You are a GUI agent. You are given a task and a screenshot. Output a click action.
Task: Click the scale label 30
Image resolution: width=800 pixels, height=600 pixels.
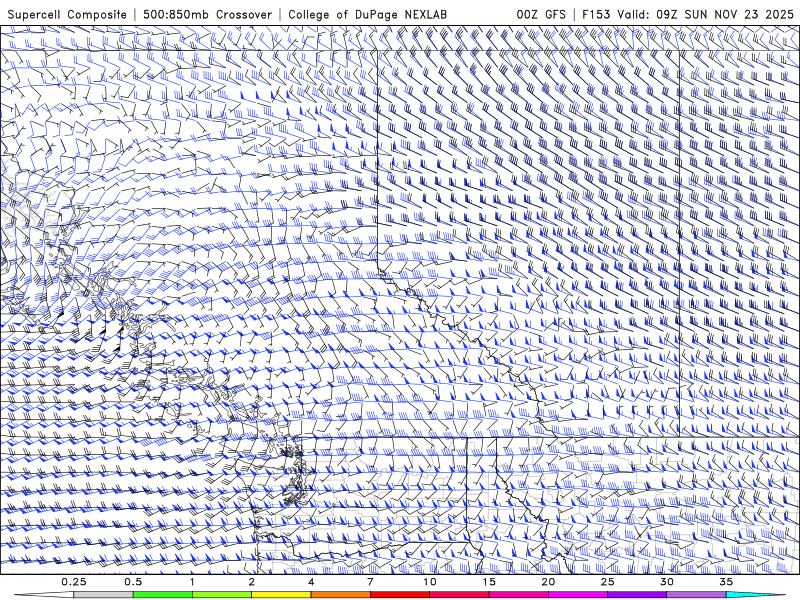pos(666,582)
